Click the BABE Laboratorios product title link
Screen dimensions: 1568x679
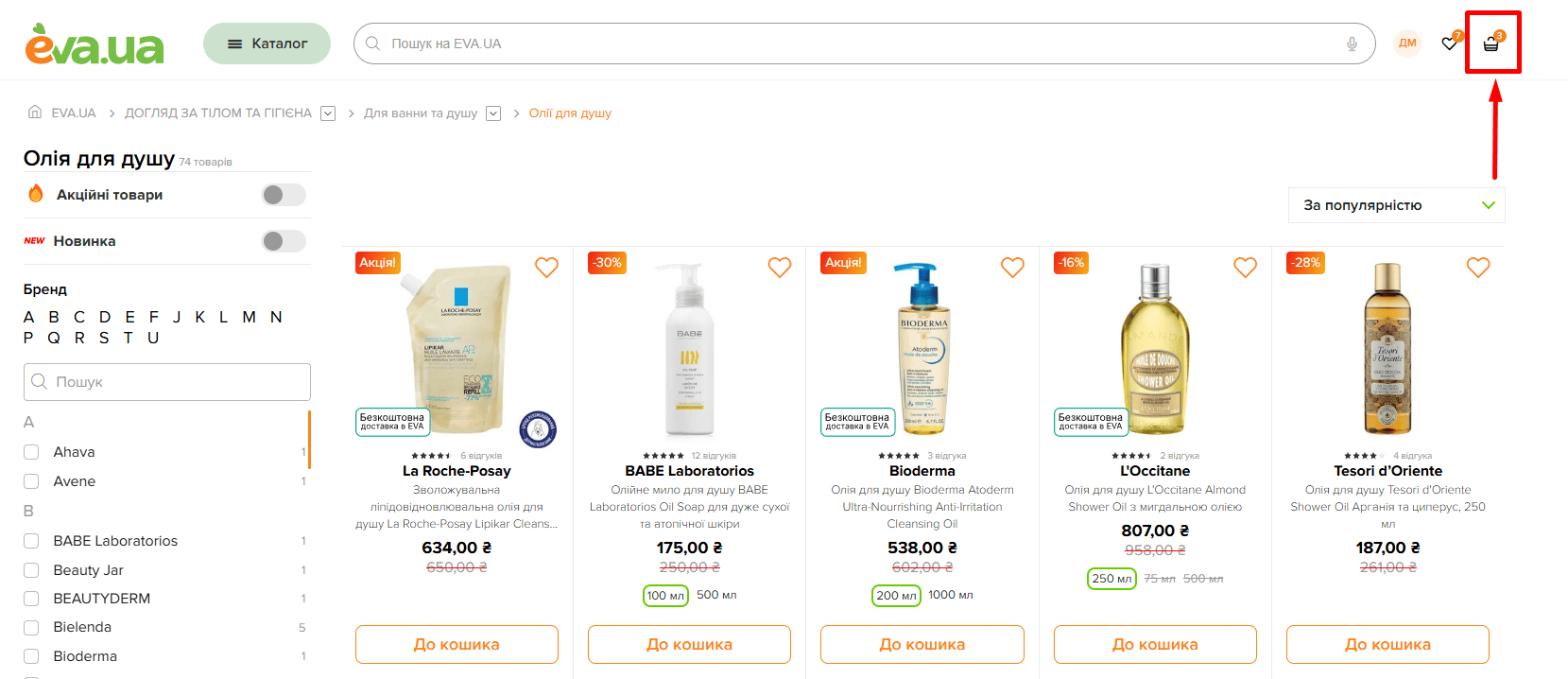[x=689, y=471]
